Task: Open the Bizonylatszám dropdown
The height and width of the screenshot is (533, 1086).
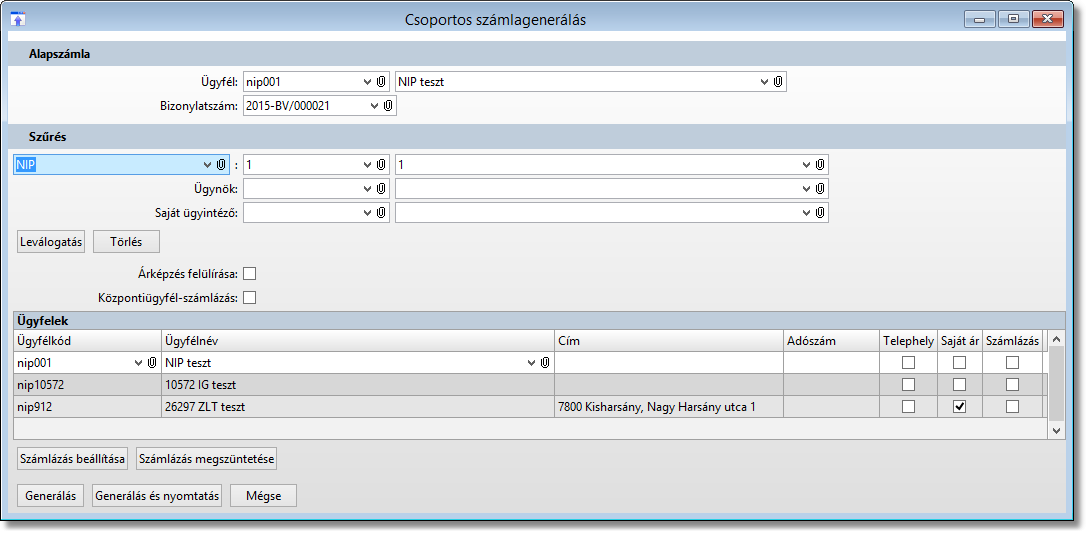Action: (375, 106)
